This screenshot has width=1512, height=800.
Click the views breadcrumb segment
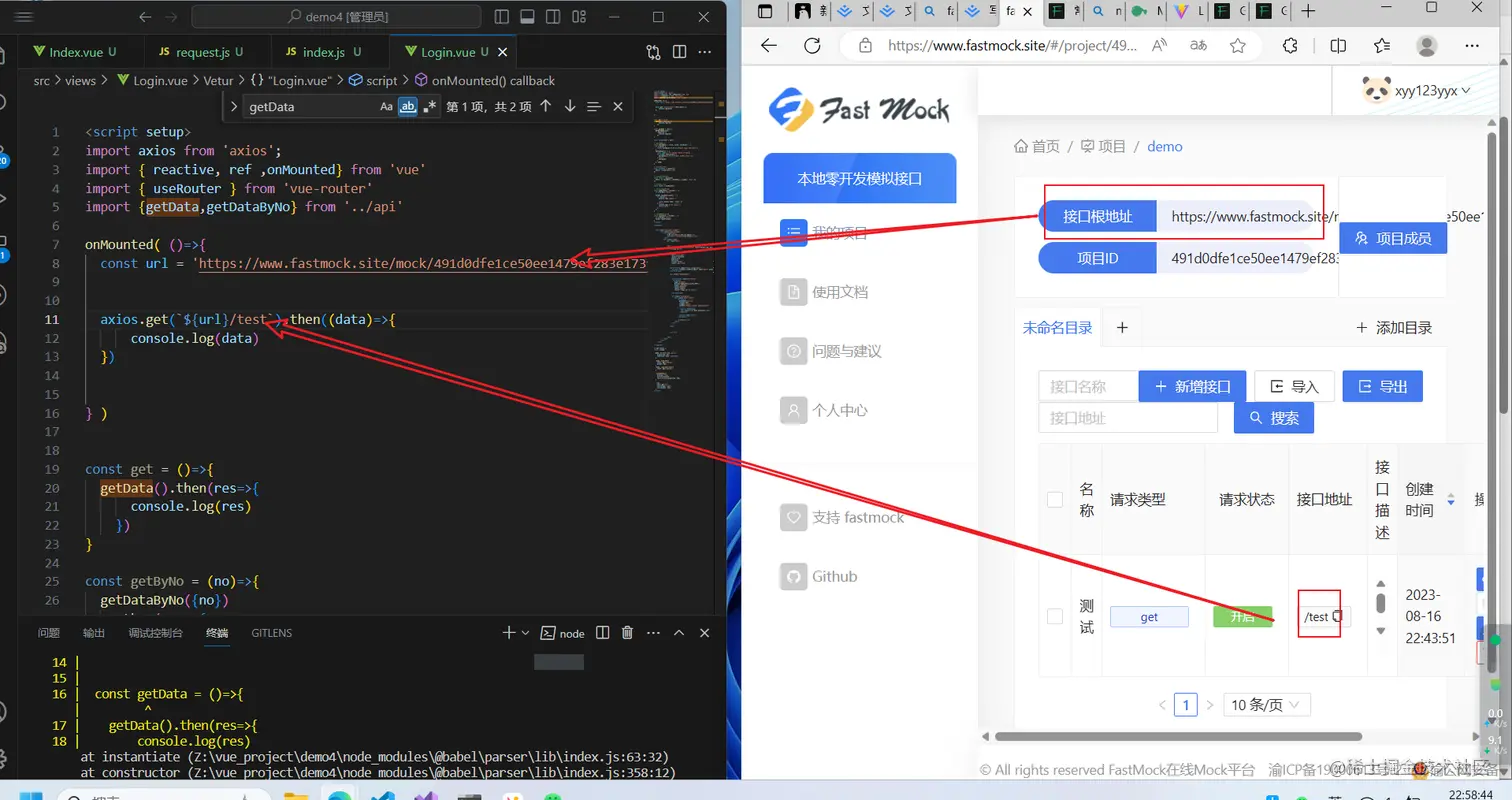point(80,81)
